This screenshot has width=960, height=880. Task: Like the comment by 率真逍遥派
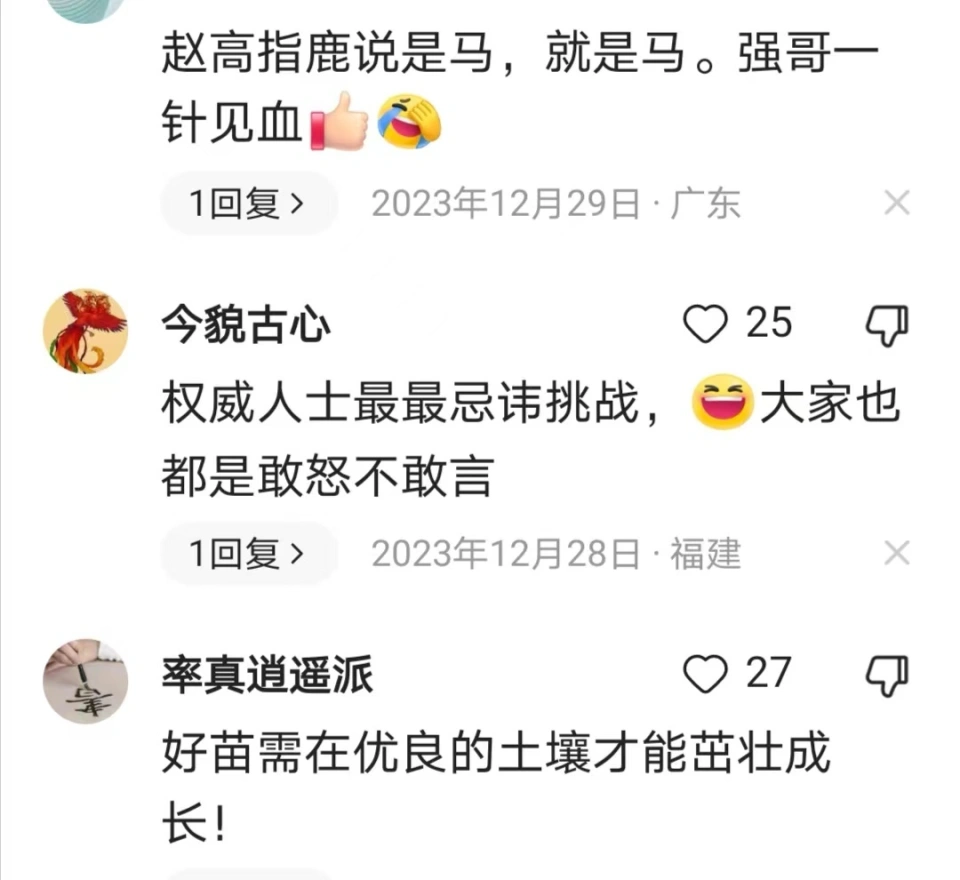[705, 674]
